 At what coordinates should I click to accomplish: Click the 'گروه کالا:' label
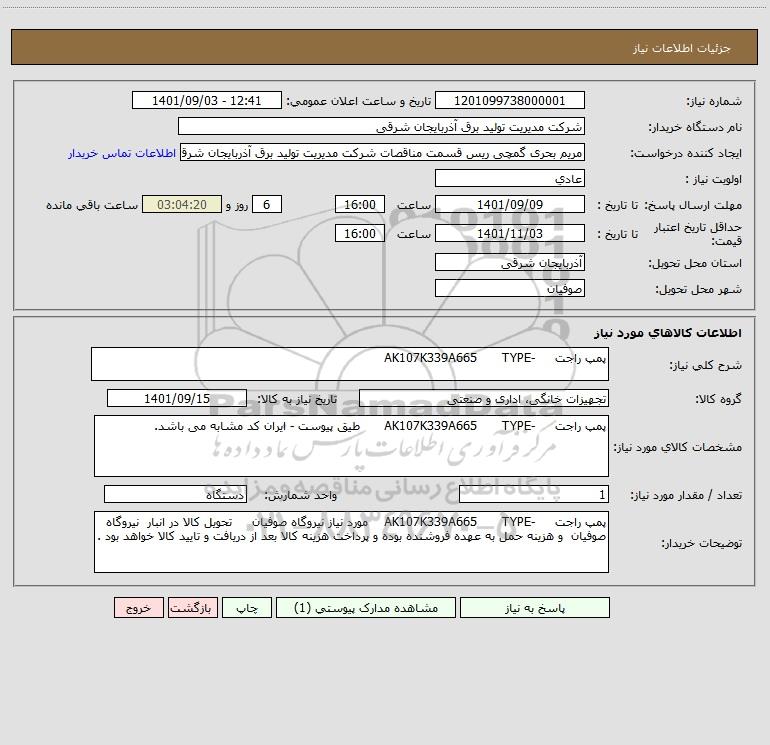tap(718, 399)
